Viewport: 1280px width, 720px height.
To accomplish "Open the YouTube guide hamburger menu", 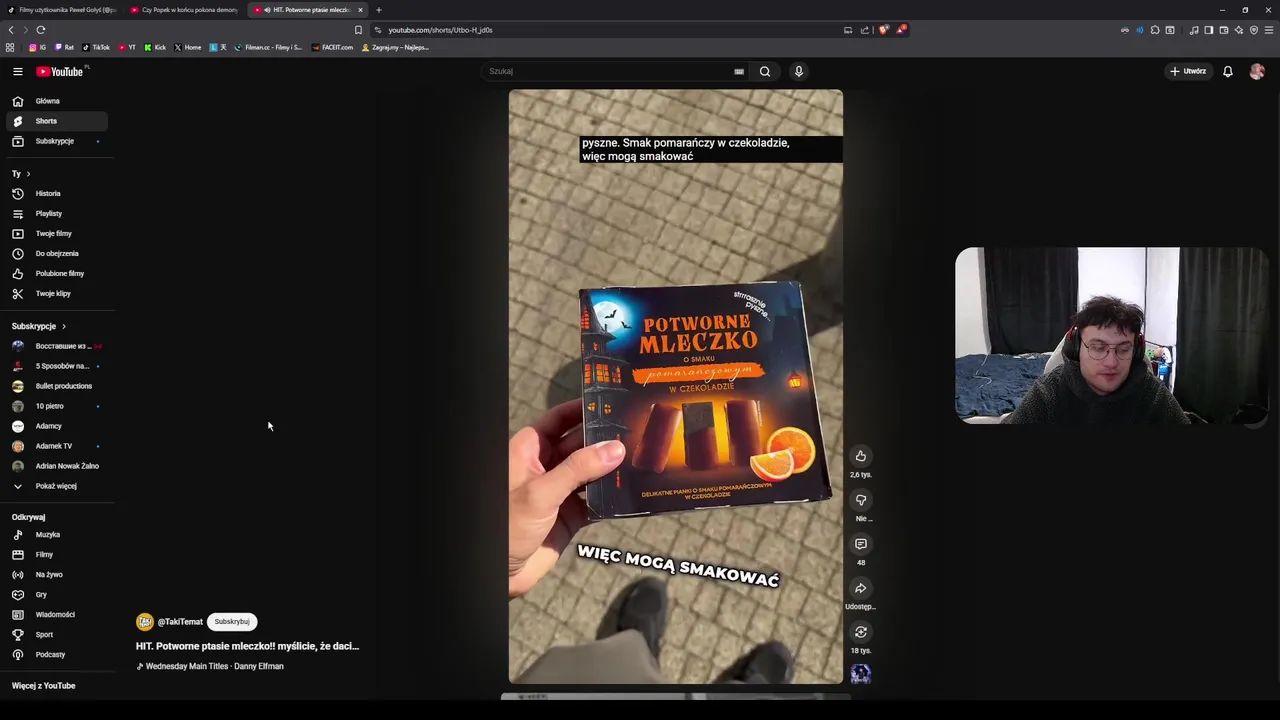I will pos(17,71).
